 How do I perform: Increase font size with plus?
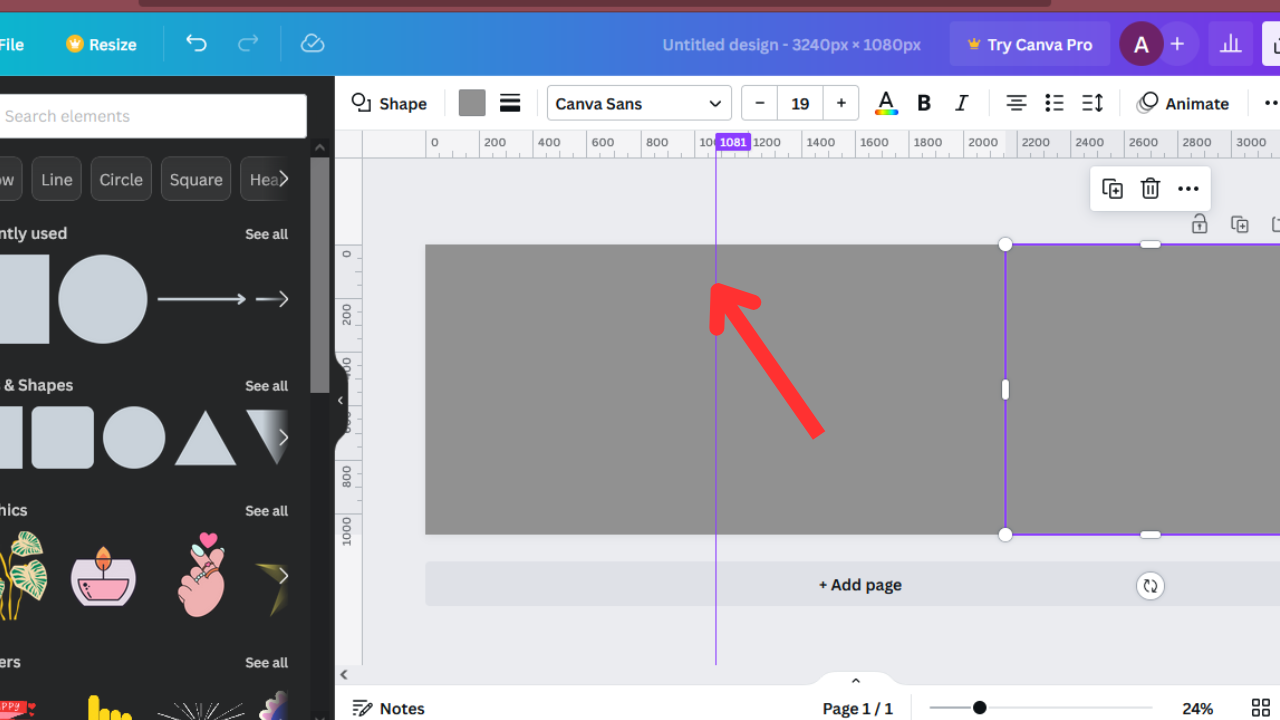click(841, 103)
